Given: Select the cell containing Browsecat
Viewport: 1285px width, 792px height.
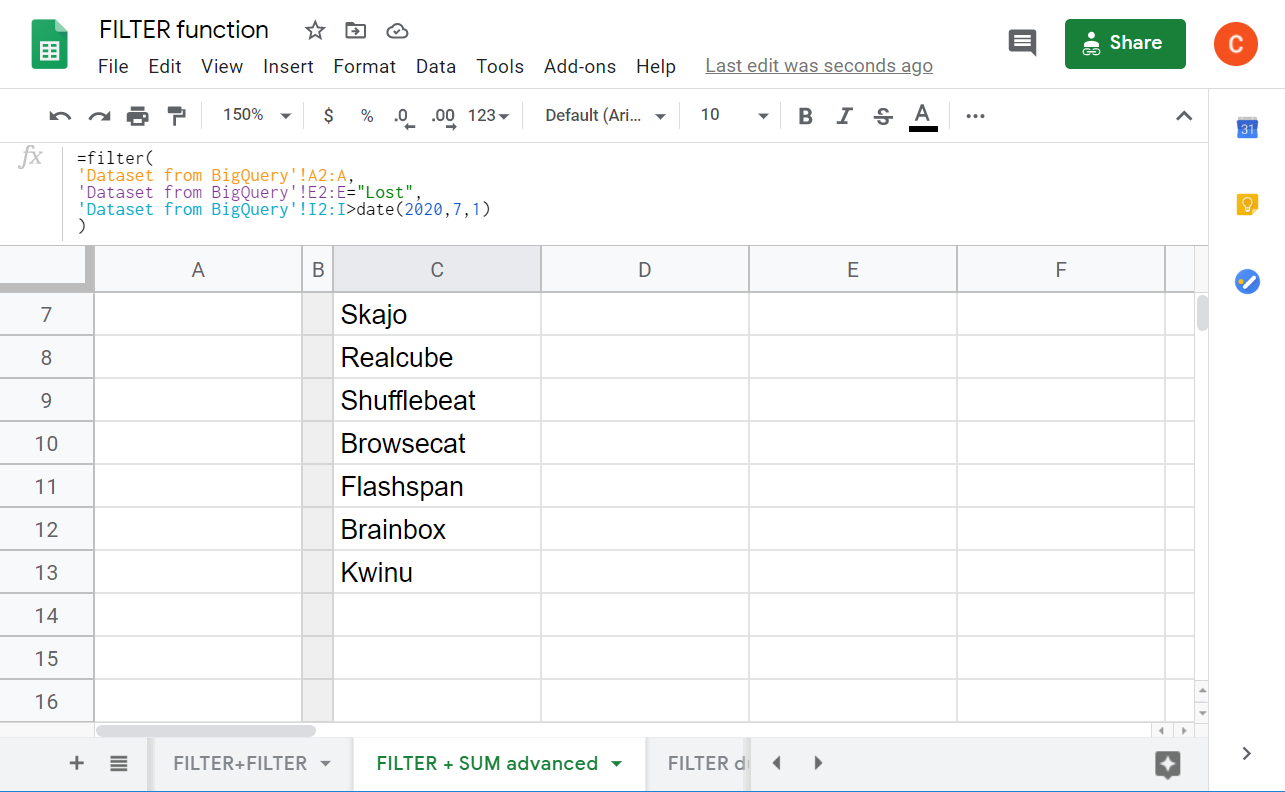Looking at the screenshot, I should tap(437, 443).
